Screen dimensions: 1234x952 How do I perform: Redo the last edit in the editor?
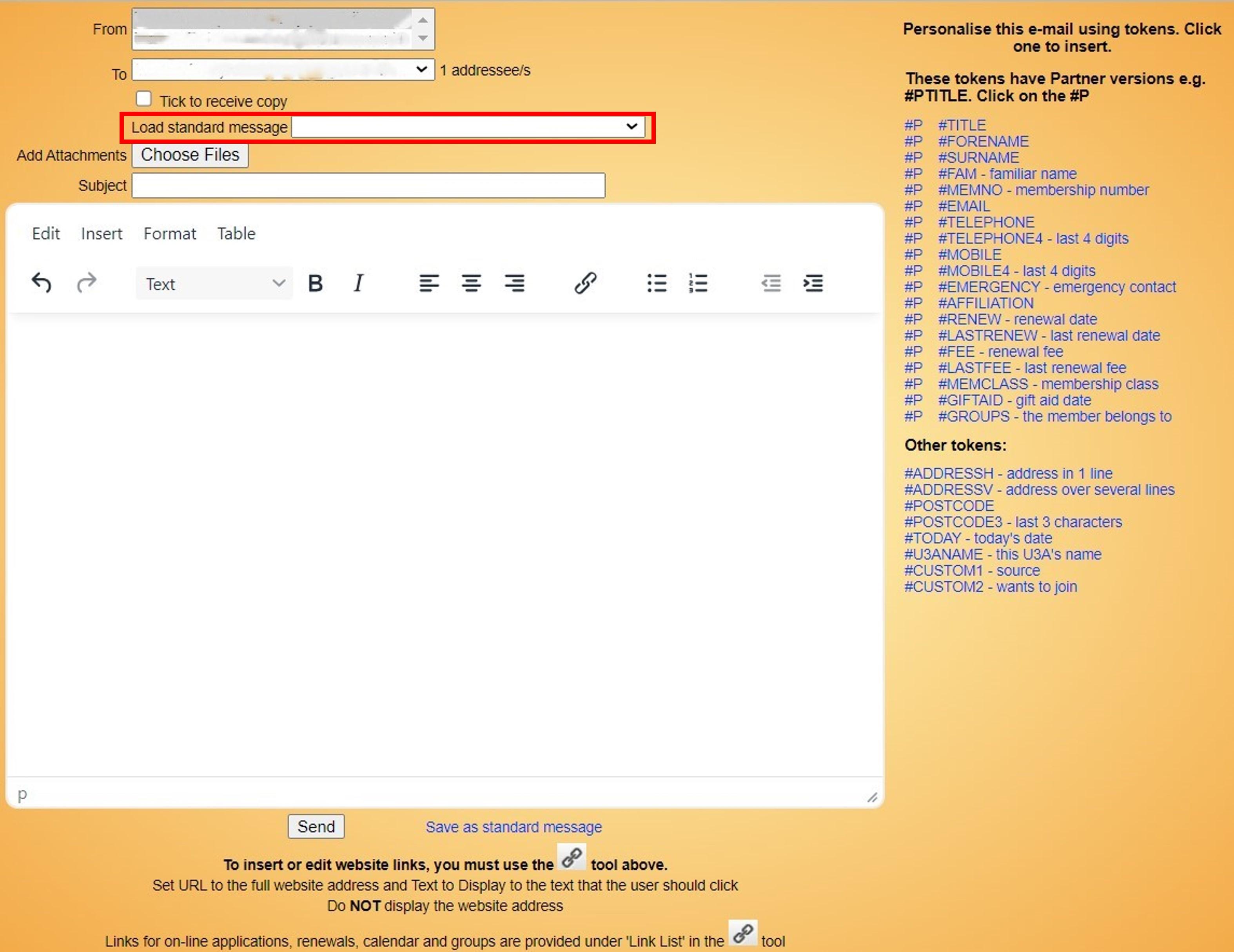point(87,283)
